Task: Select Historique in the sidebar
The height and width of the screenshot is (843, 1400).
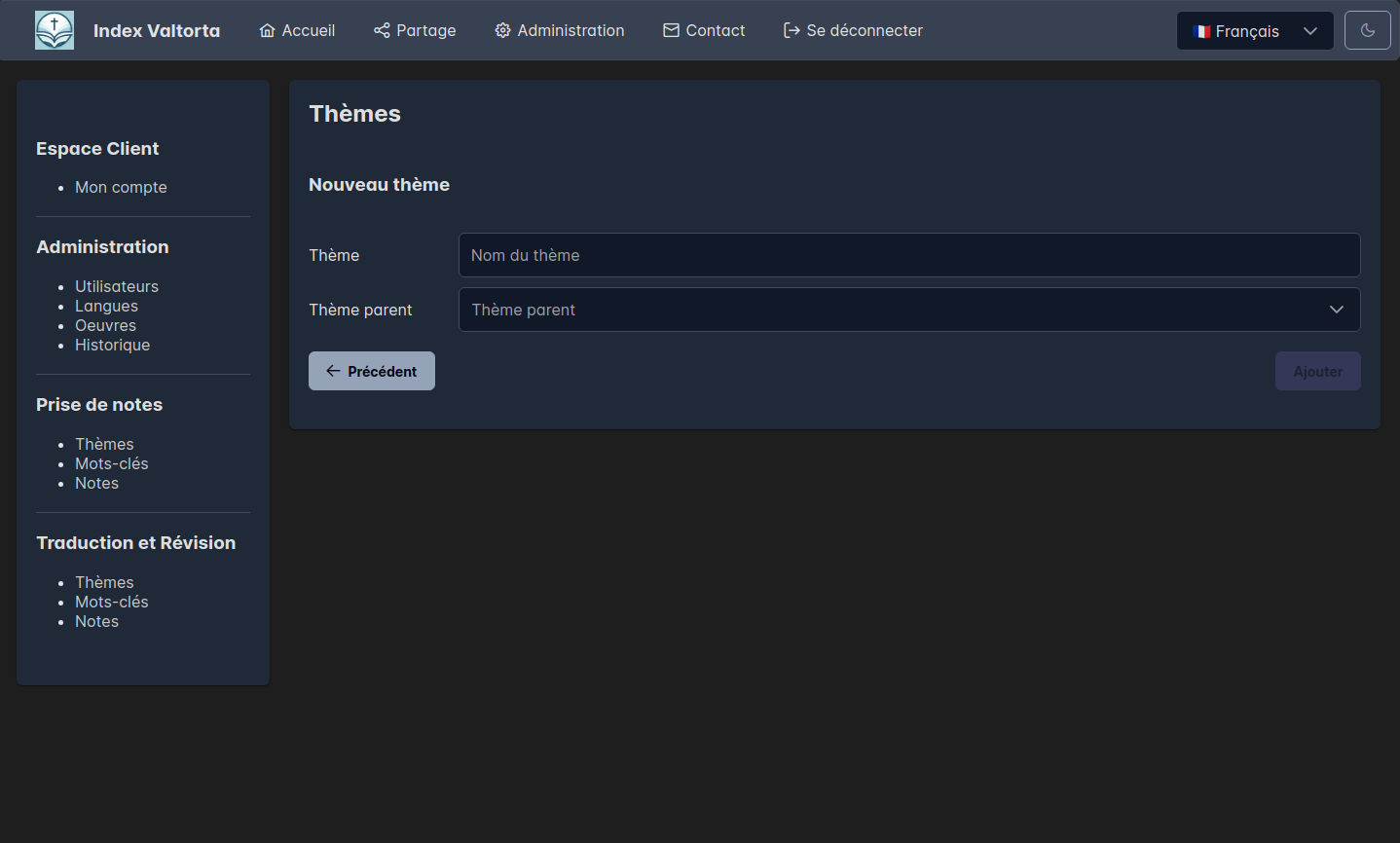Action: click(x=113, y=345)
